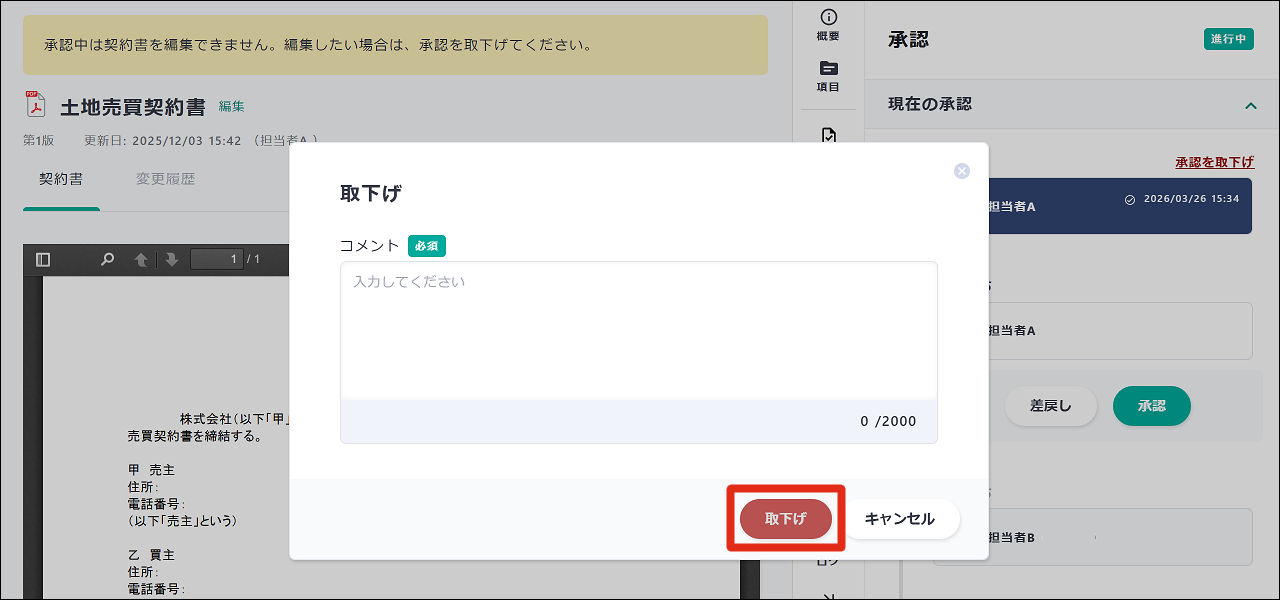Click the red 取下げ confirm button

(x=785, y=519)
